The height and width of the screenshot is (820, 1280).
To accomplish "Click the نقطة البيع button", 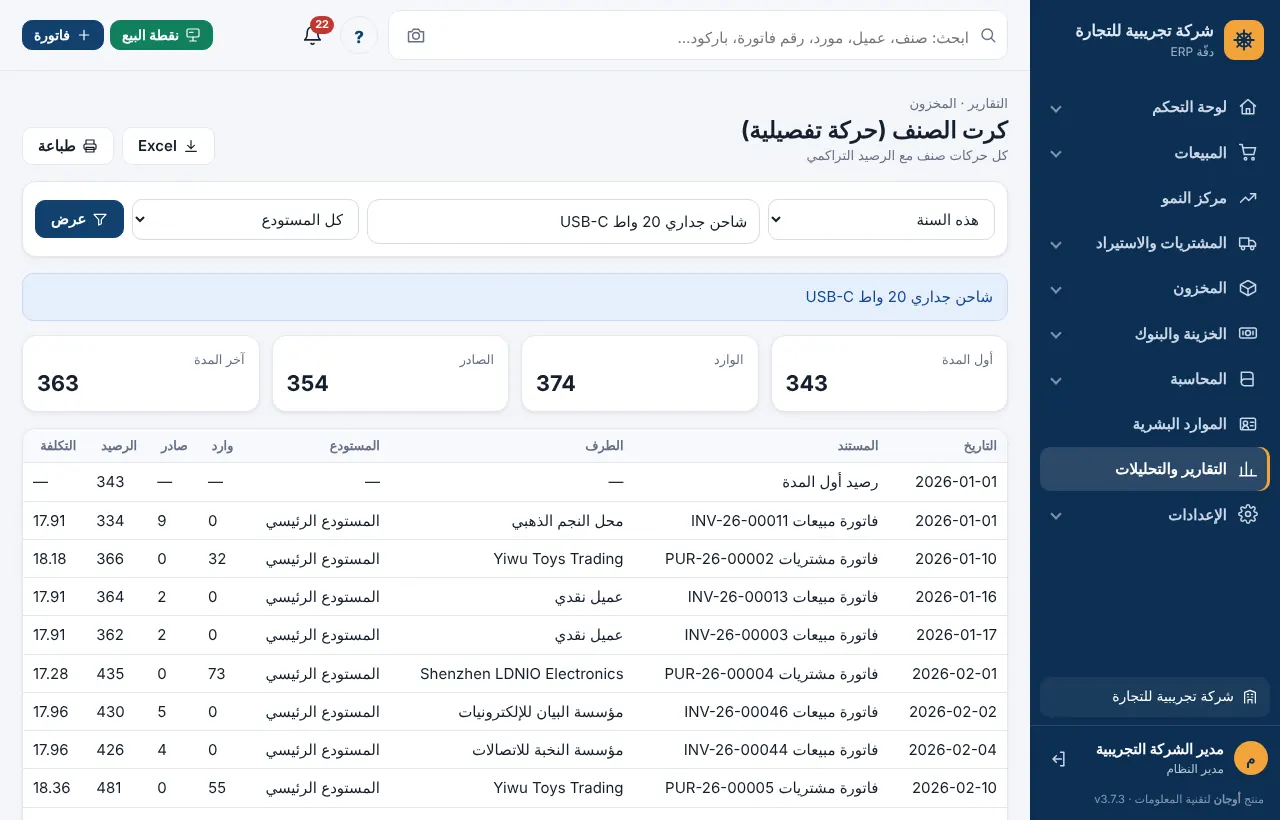I will (x=161, y=35).
